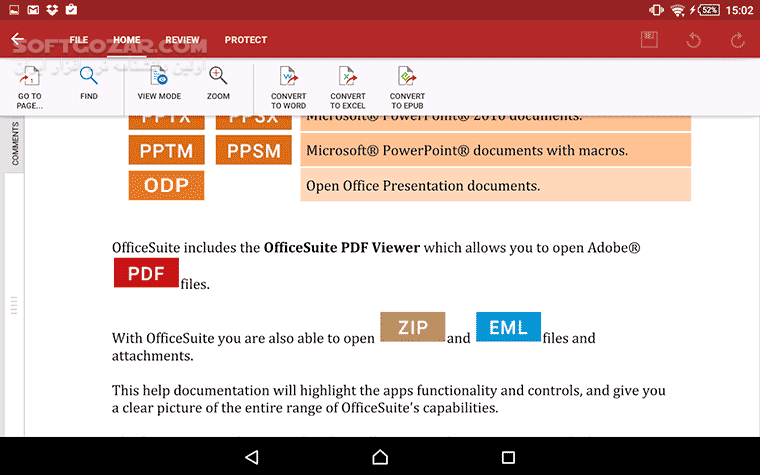Screen dimensions: 760x475
Task: Choose Convert to Word
Action: click(x=288, y=87)
